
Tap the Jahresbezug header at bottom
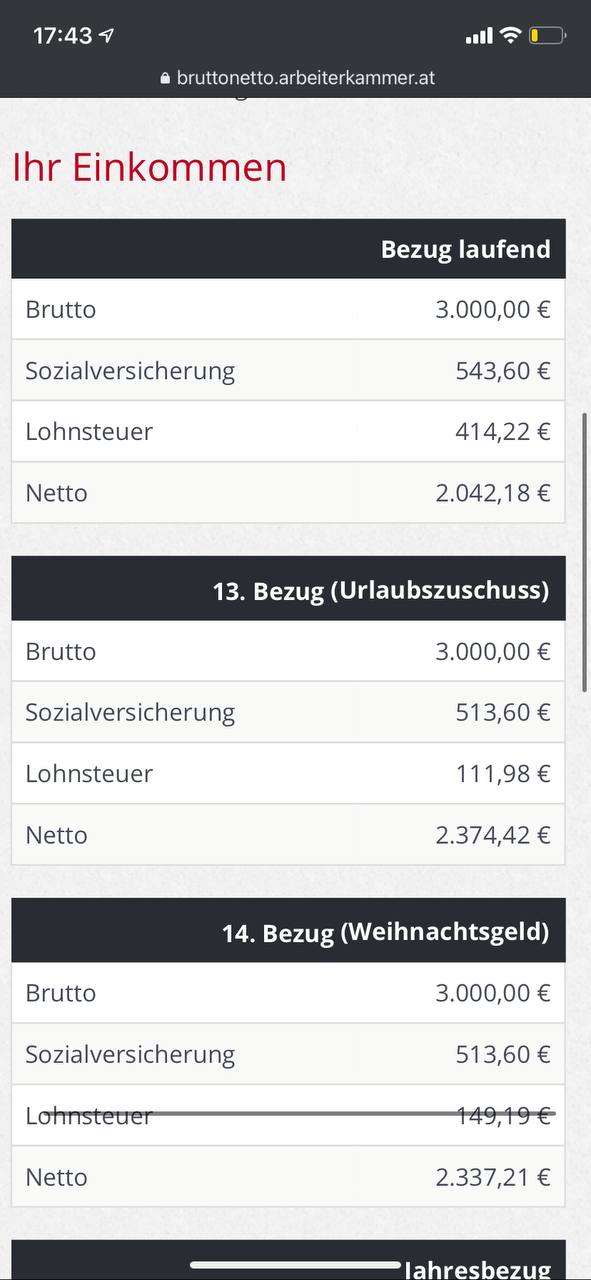point(289,1261)
